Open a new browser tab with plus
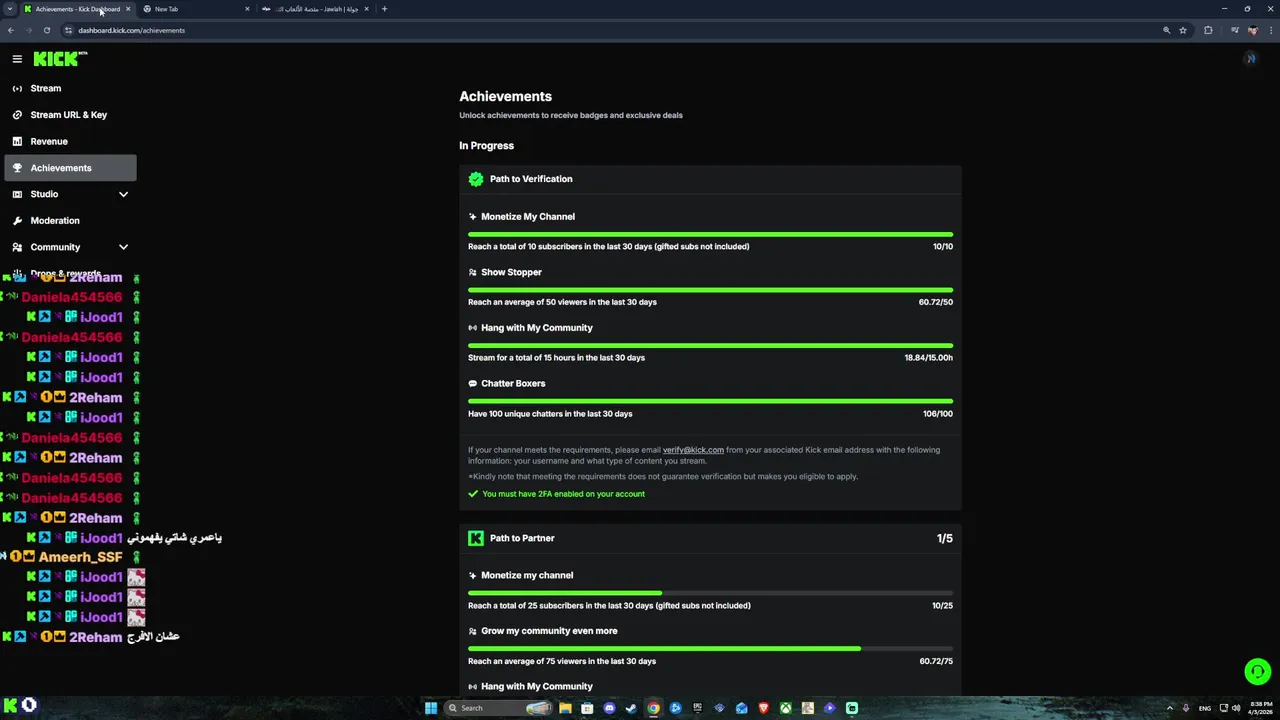This screenshot has width=1280, height=720. coord(385,9)
